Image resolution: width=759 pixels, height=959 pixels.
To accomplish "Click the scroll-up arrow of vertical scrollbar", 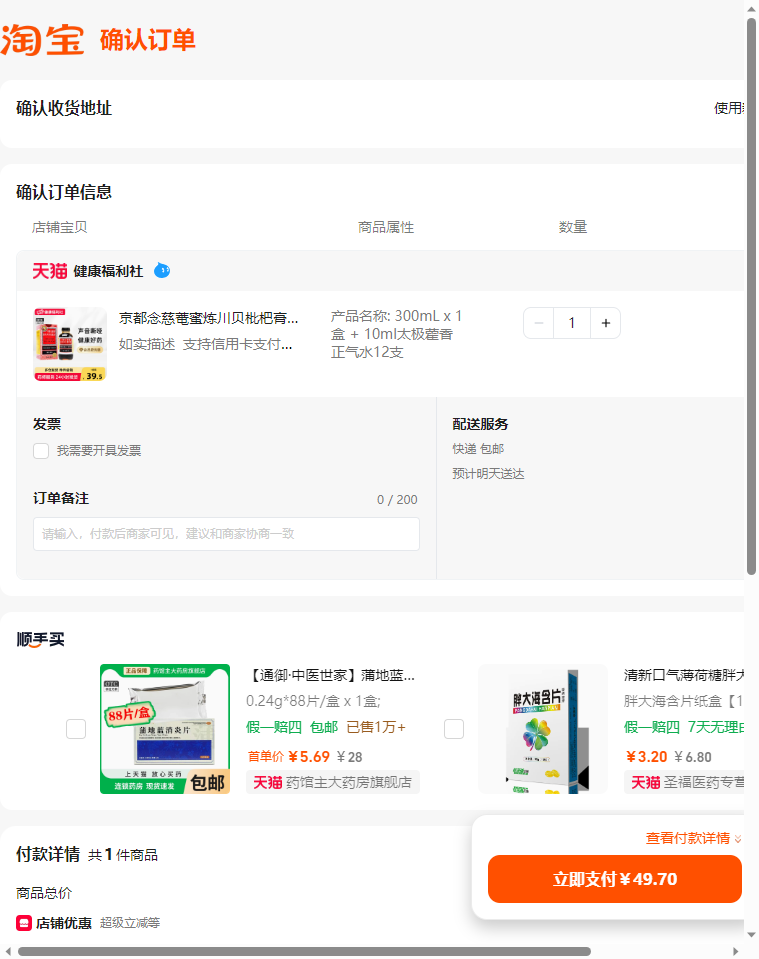I will click(x=752, y=9).
